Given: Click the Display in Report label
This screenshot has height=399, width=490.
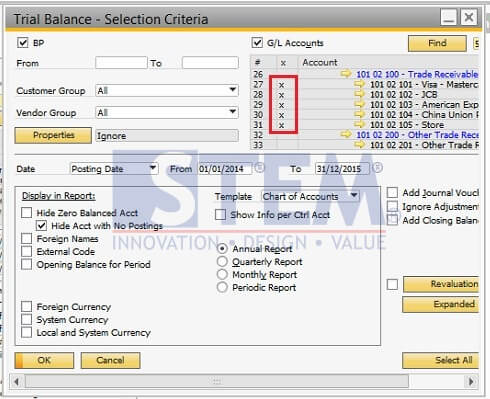Looking at the screenshot, I should point(59,196).
